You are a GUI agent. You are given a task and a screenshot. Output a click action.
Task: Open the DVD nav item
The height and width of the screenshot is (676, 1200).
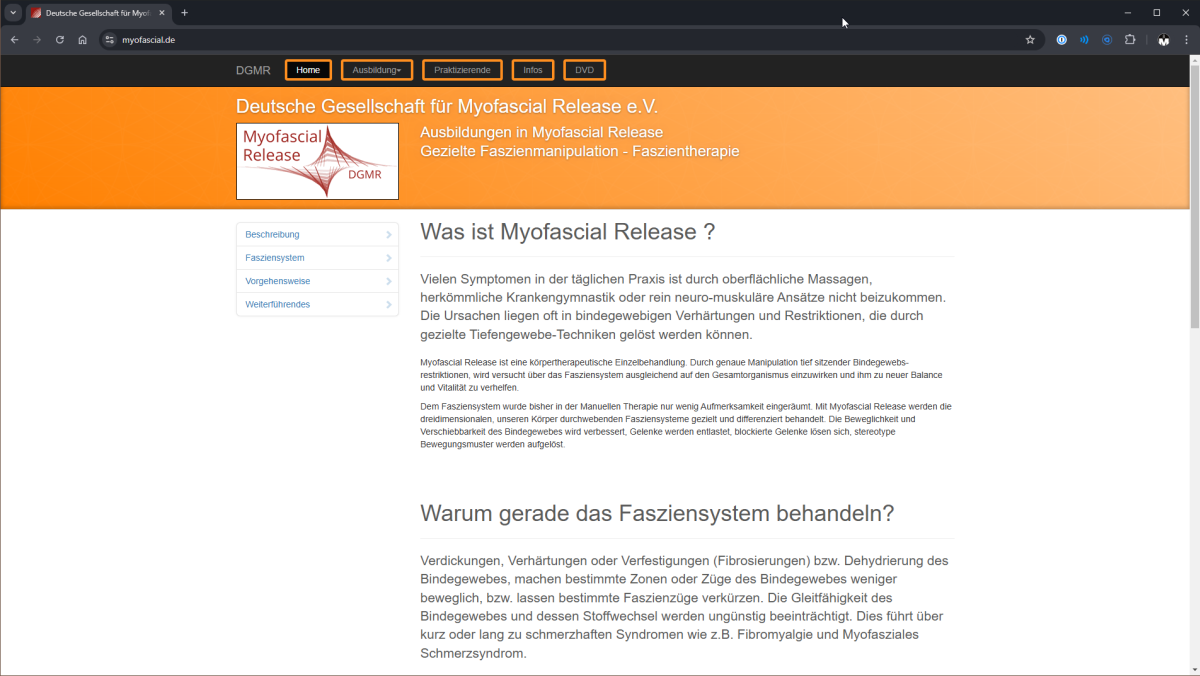[x=584, y=70]
